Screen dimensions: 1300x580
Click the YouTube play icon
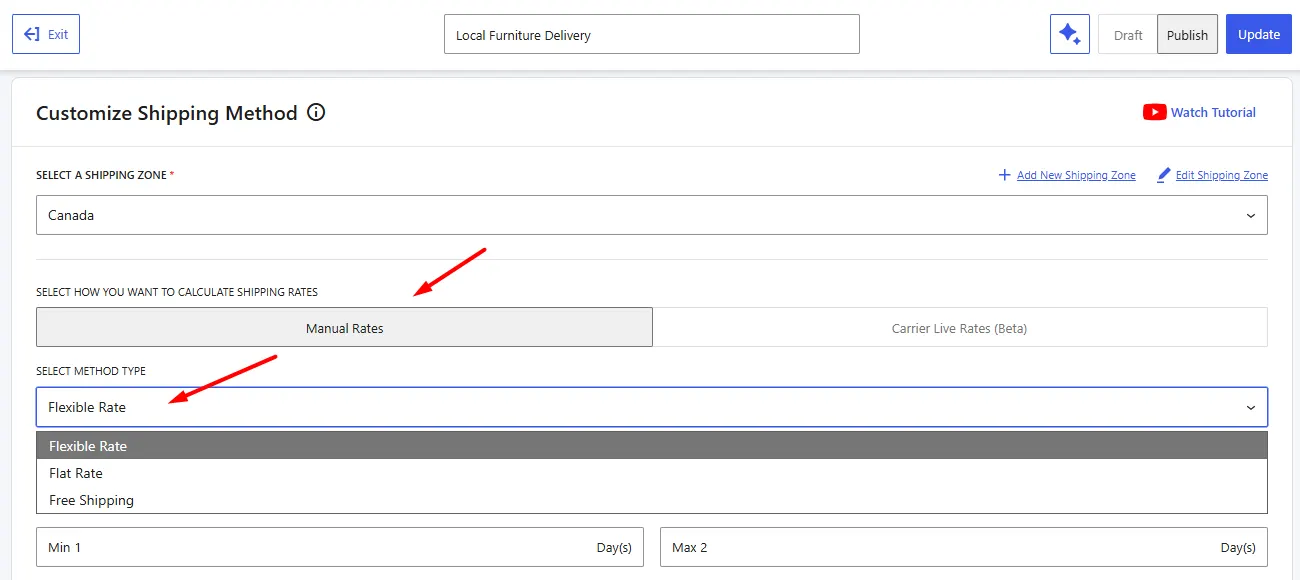coord(1154,112)
